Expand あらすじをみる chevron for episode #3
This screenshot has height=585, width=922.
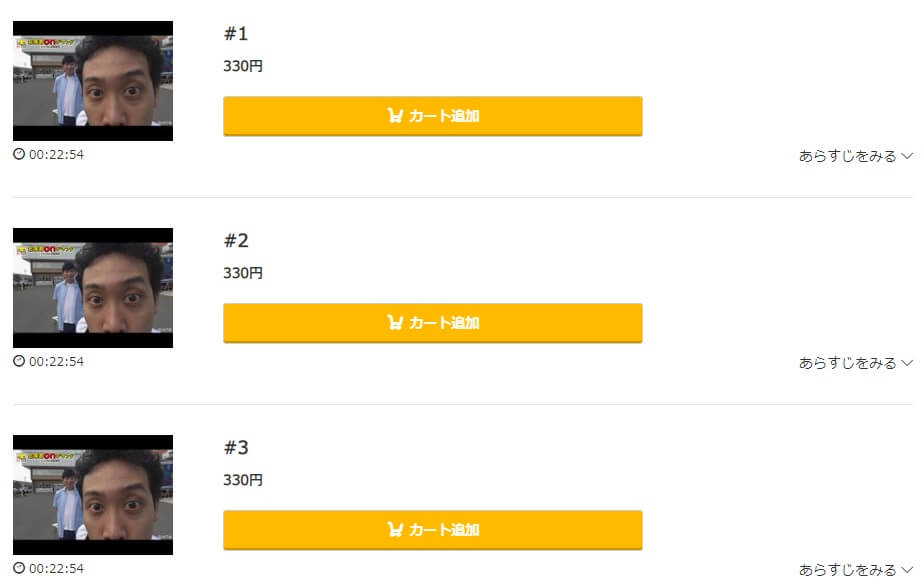point(907,570)
